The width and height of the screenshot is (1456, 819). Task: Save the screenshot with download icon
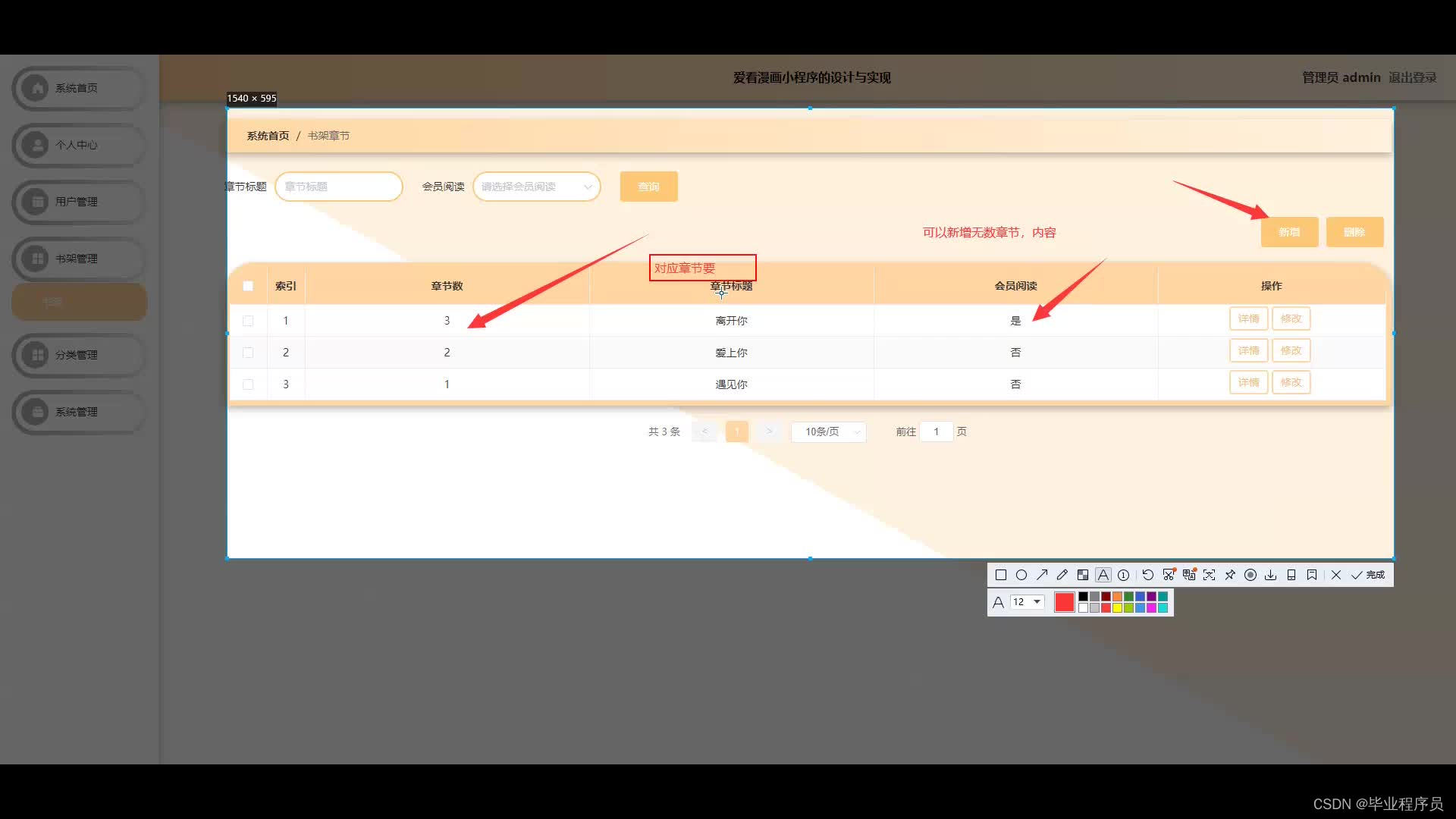[1271, 575]
